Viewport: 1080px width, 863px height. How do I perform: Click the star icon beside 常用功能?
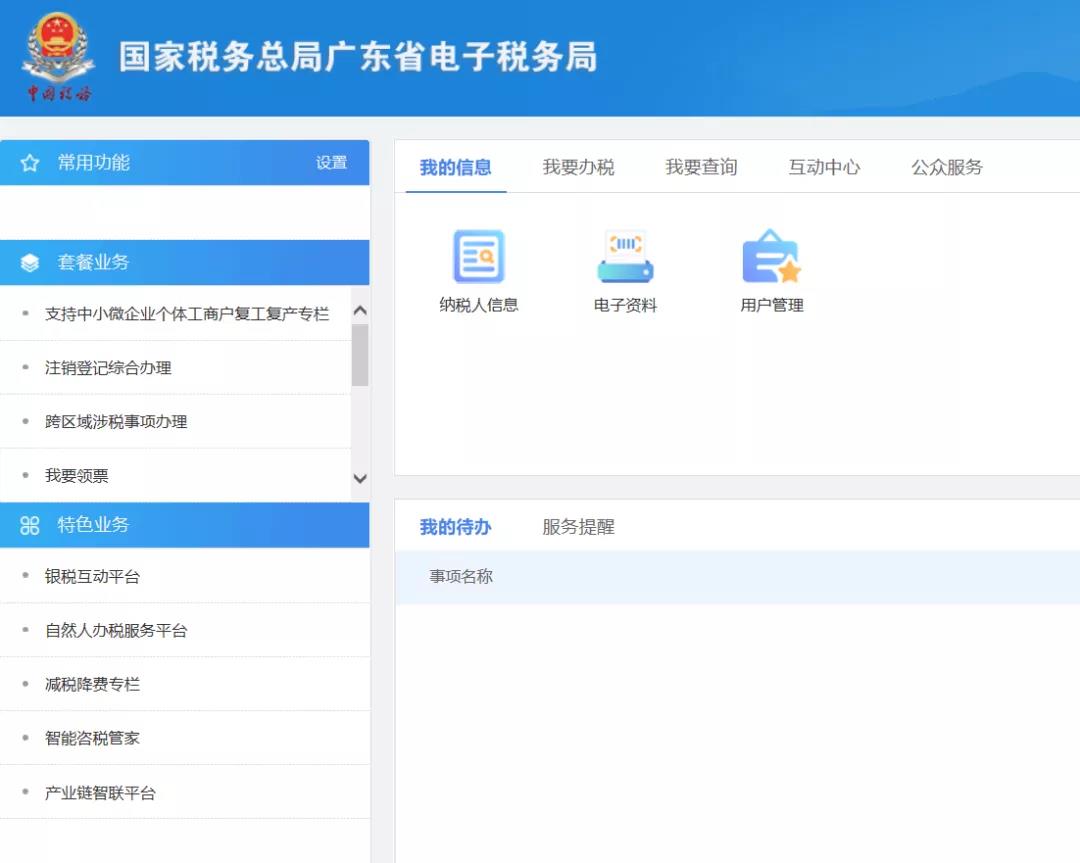point(30,163)
